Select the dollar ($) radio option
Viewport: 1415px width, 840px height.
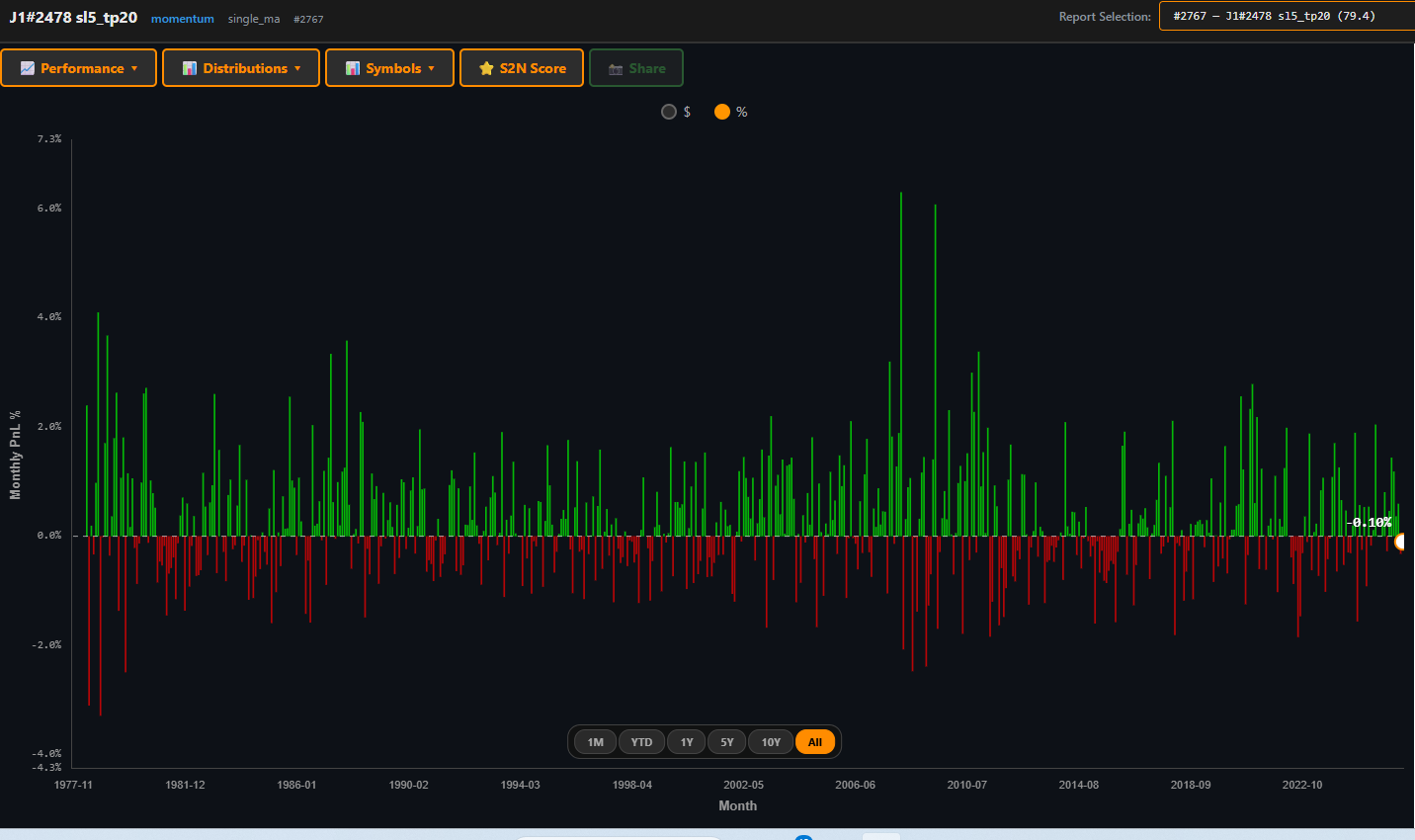tap(669, 112)
